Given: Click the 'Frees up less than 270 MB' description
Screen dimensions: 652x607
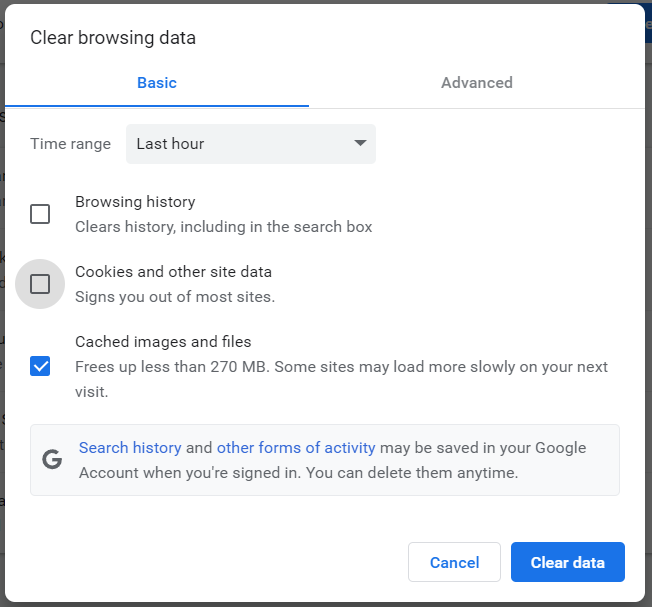Looking at the screenshot, I should [340, 367].
